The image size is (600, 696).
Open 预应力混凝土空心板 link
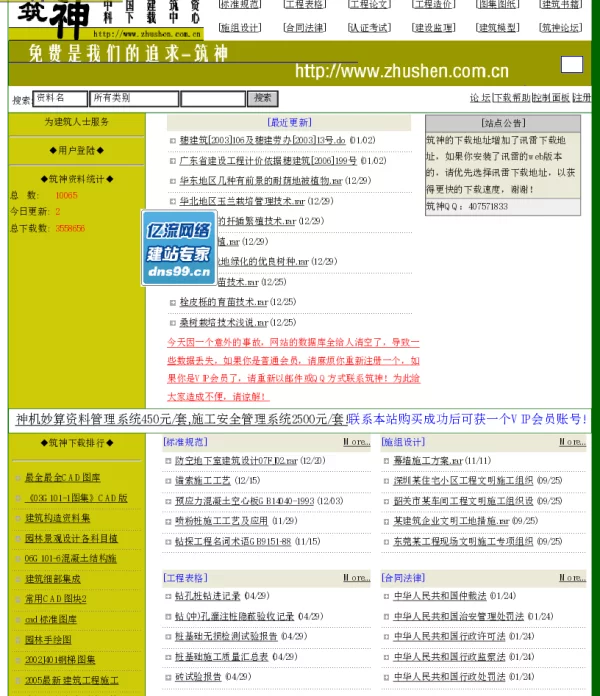(x=245, y=501)
